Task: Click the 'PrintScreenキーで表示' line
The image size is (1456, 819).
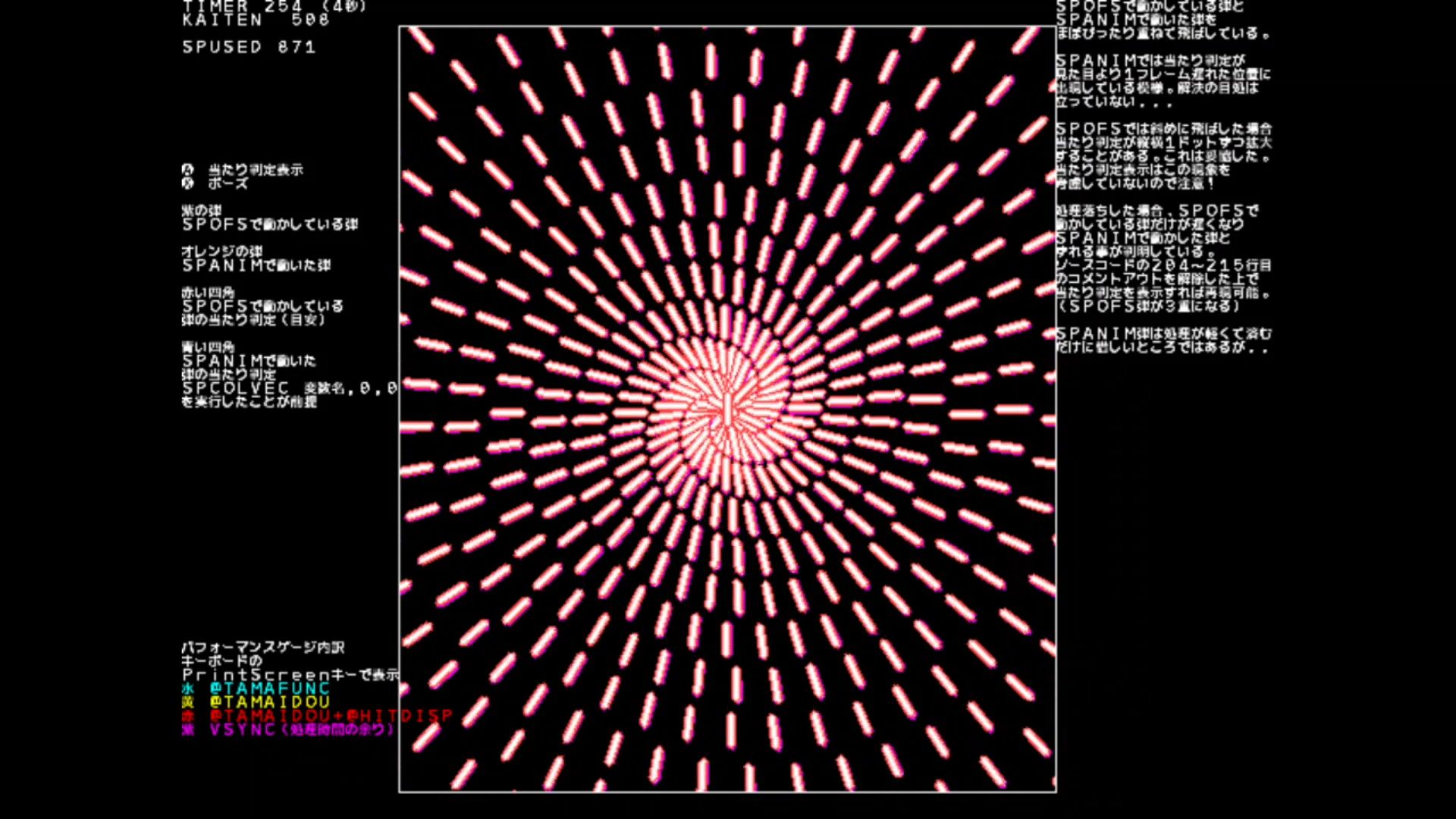Action: pos(290,675)
